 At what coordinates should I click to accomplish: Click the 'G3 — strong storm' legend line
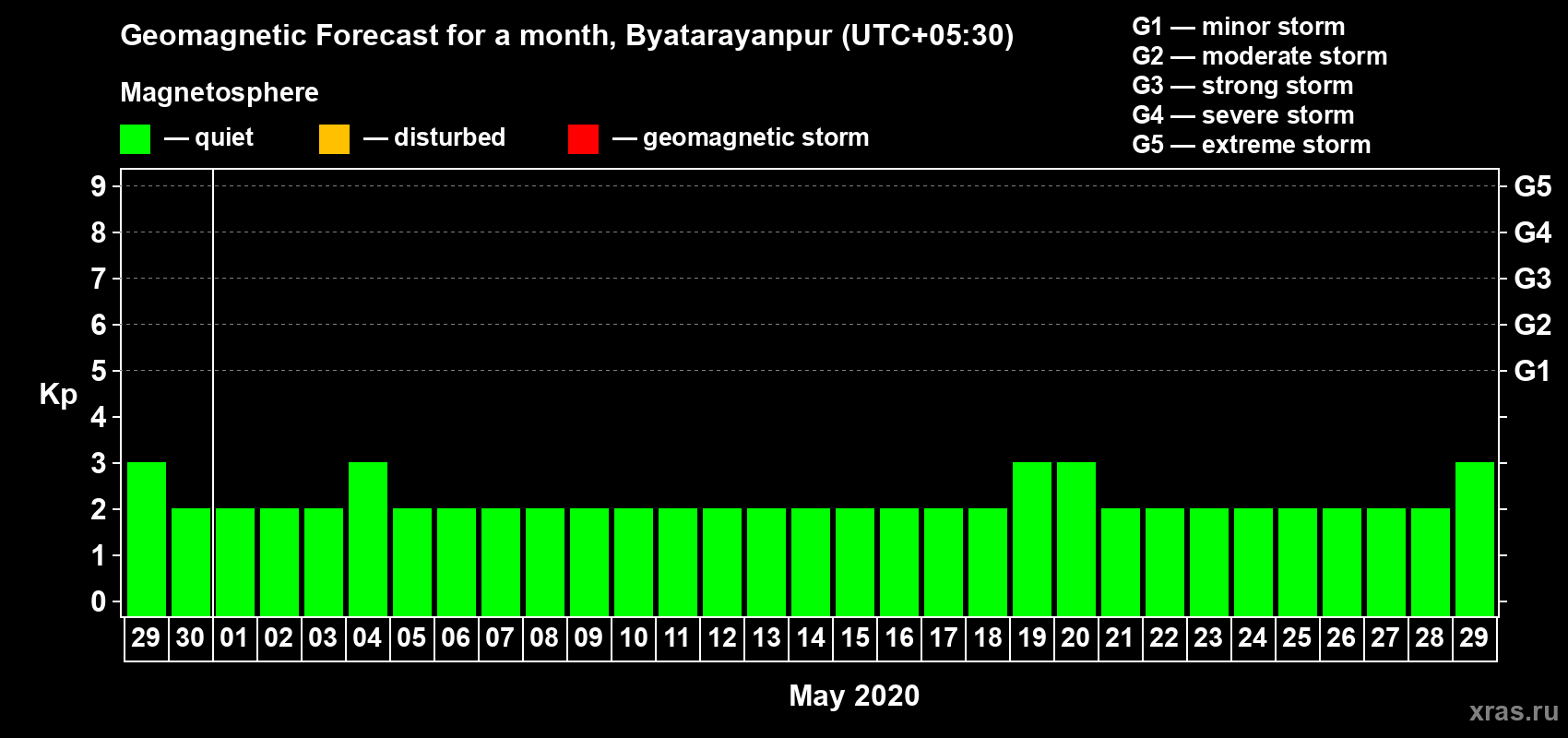1242,86
